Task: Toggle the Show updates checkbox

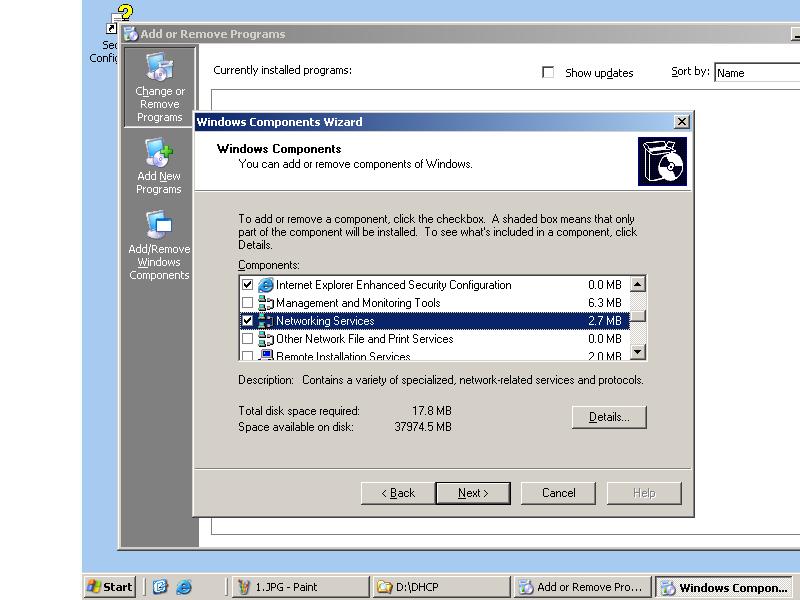Action: (x=548, y=72)
